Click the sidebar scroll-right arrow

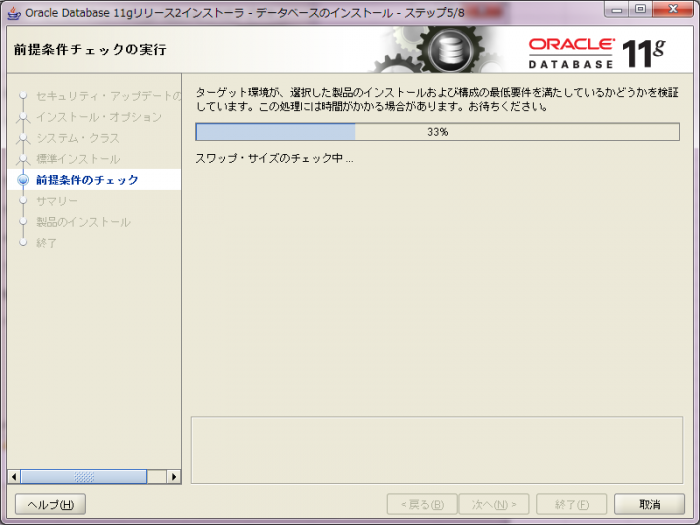click(x=174, y=477)
